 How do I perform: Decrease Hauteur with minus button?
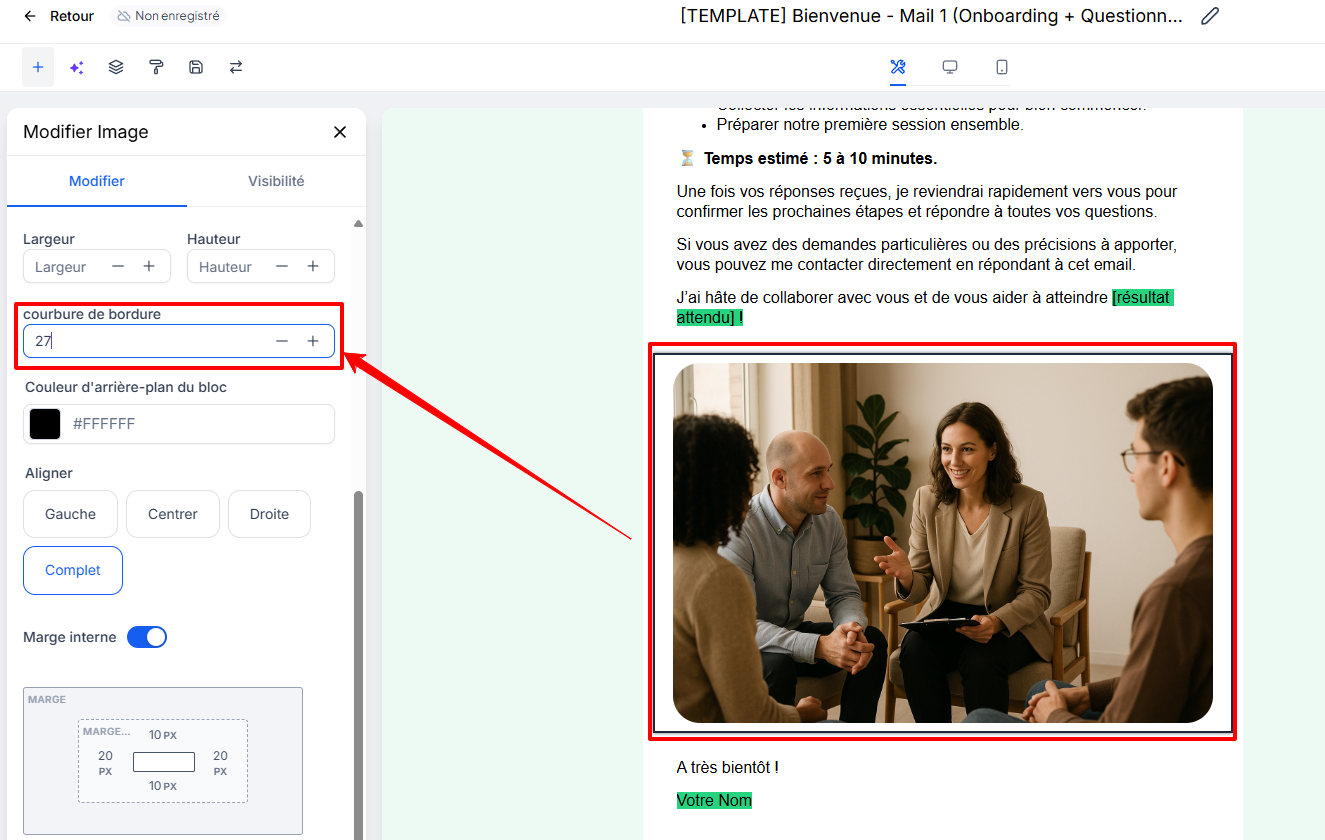[x=282, y=266]
